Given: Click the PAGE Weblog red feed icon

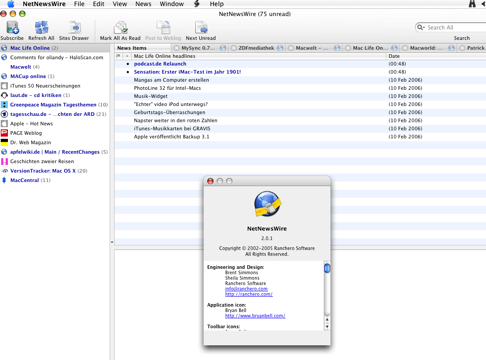Looking at the screenshot, I should click(4, 133).
